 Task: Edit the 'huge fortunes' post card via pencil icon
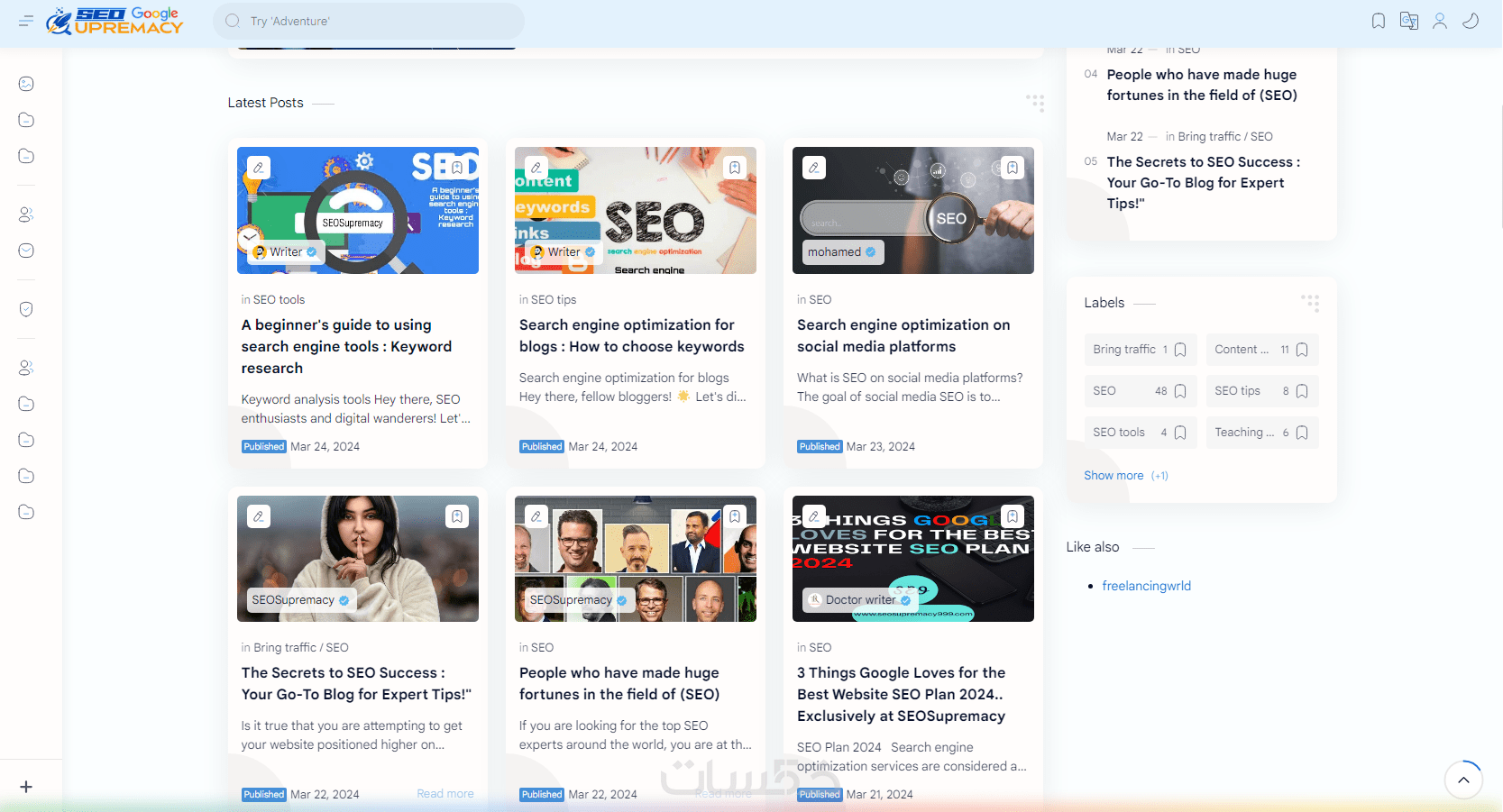click(536, 516)
